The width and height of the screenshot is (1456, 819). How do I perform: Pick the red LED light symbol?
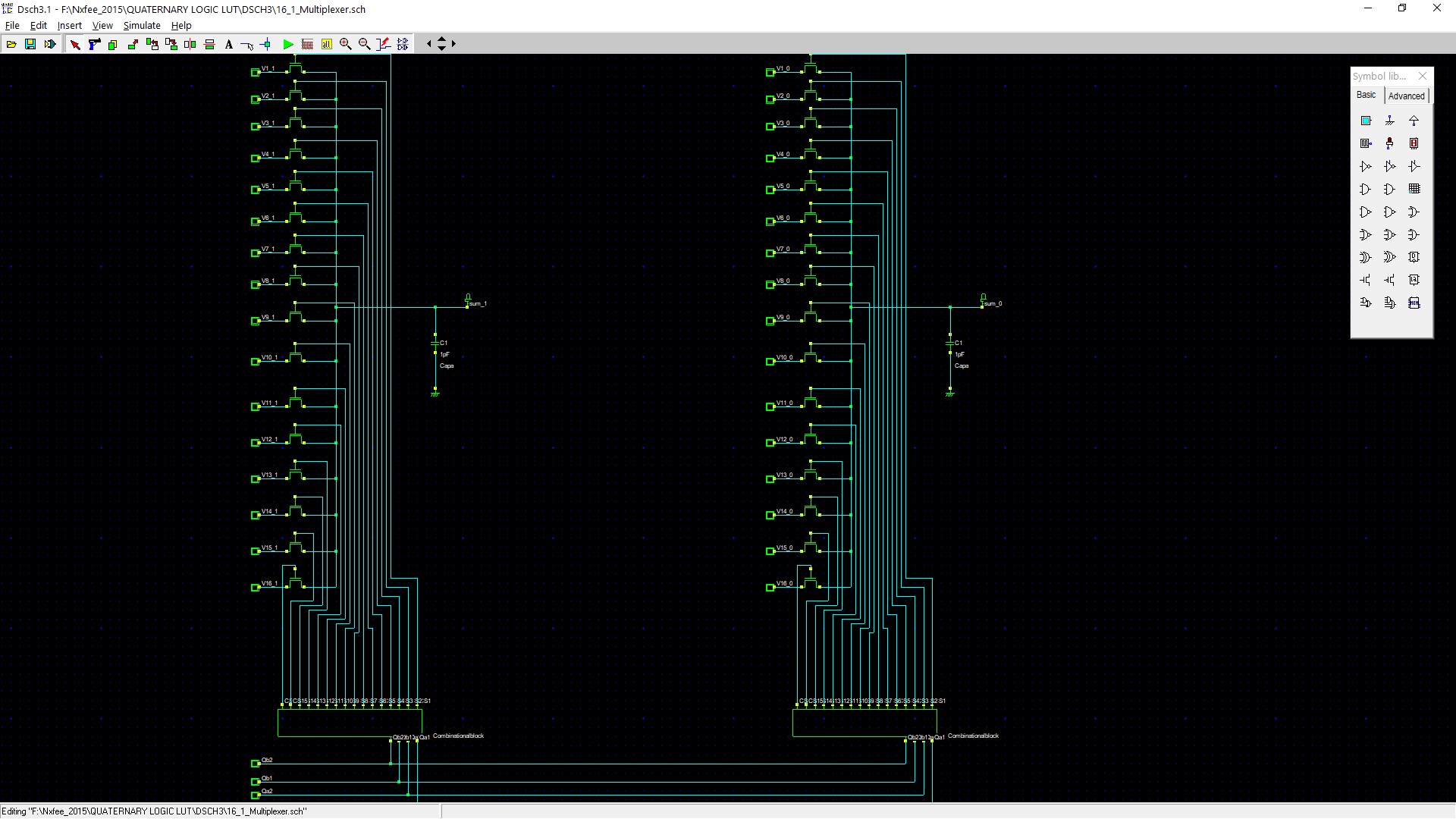(1390, 143)
